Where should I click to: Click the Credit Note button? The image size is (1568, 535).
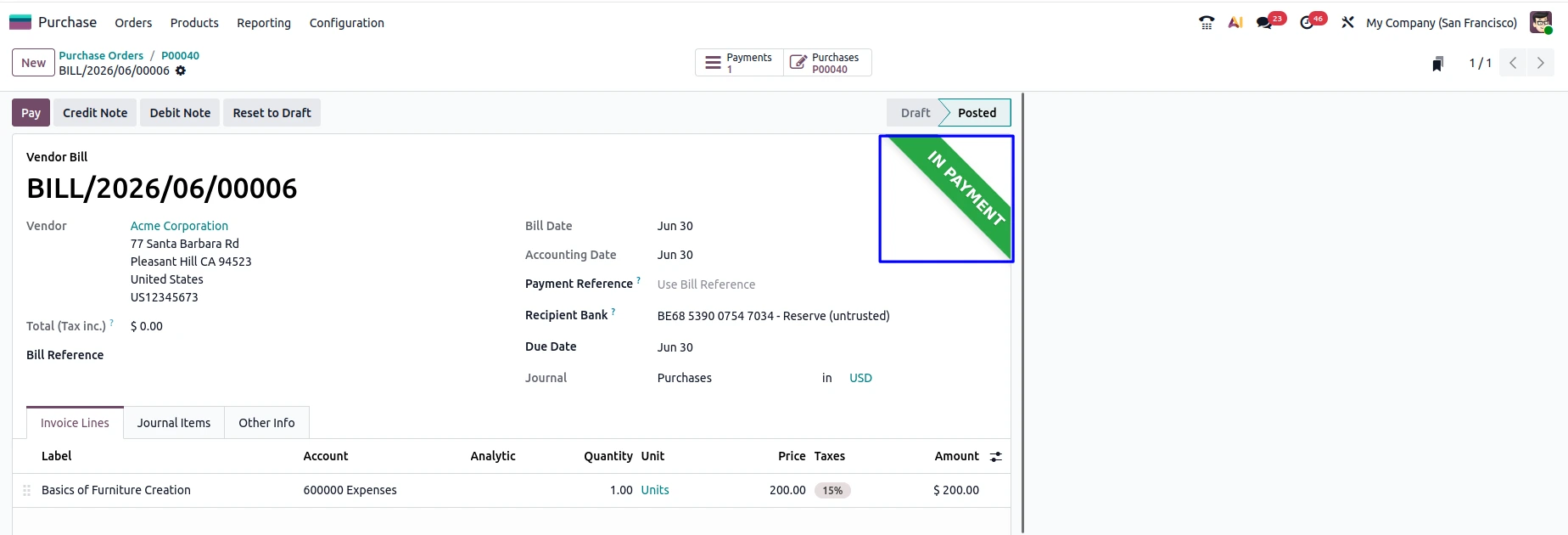click(x=95, y=113)
